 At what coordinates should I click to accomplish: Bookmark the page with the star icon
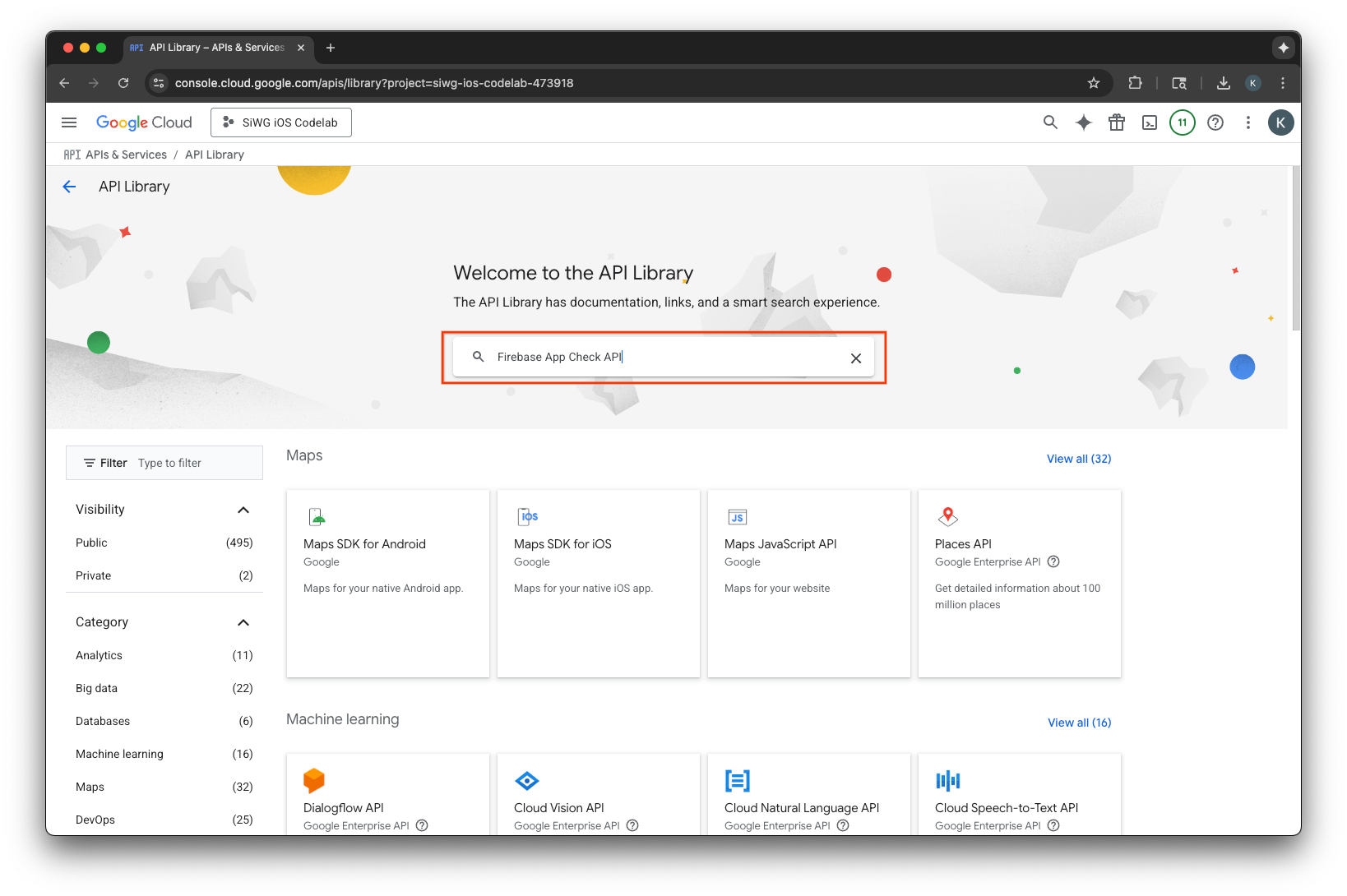coord(1094,82)
